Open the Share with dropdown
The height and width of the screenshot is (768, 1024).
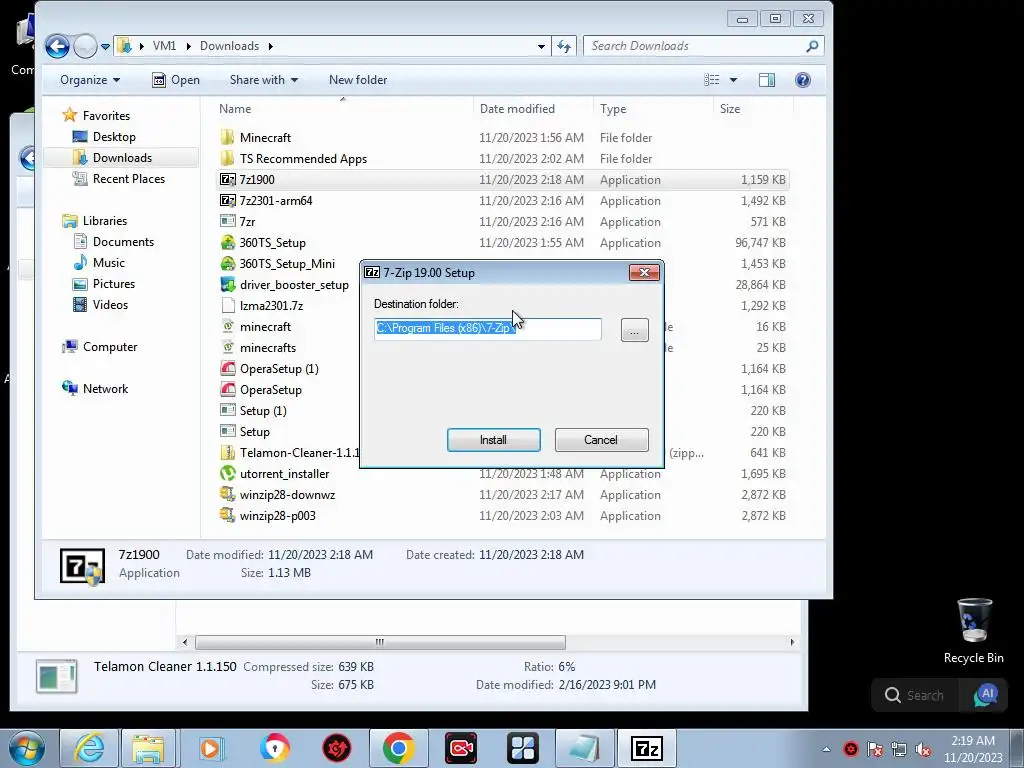tap(264, 80)
